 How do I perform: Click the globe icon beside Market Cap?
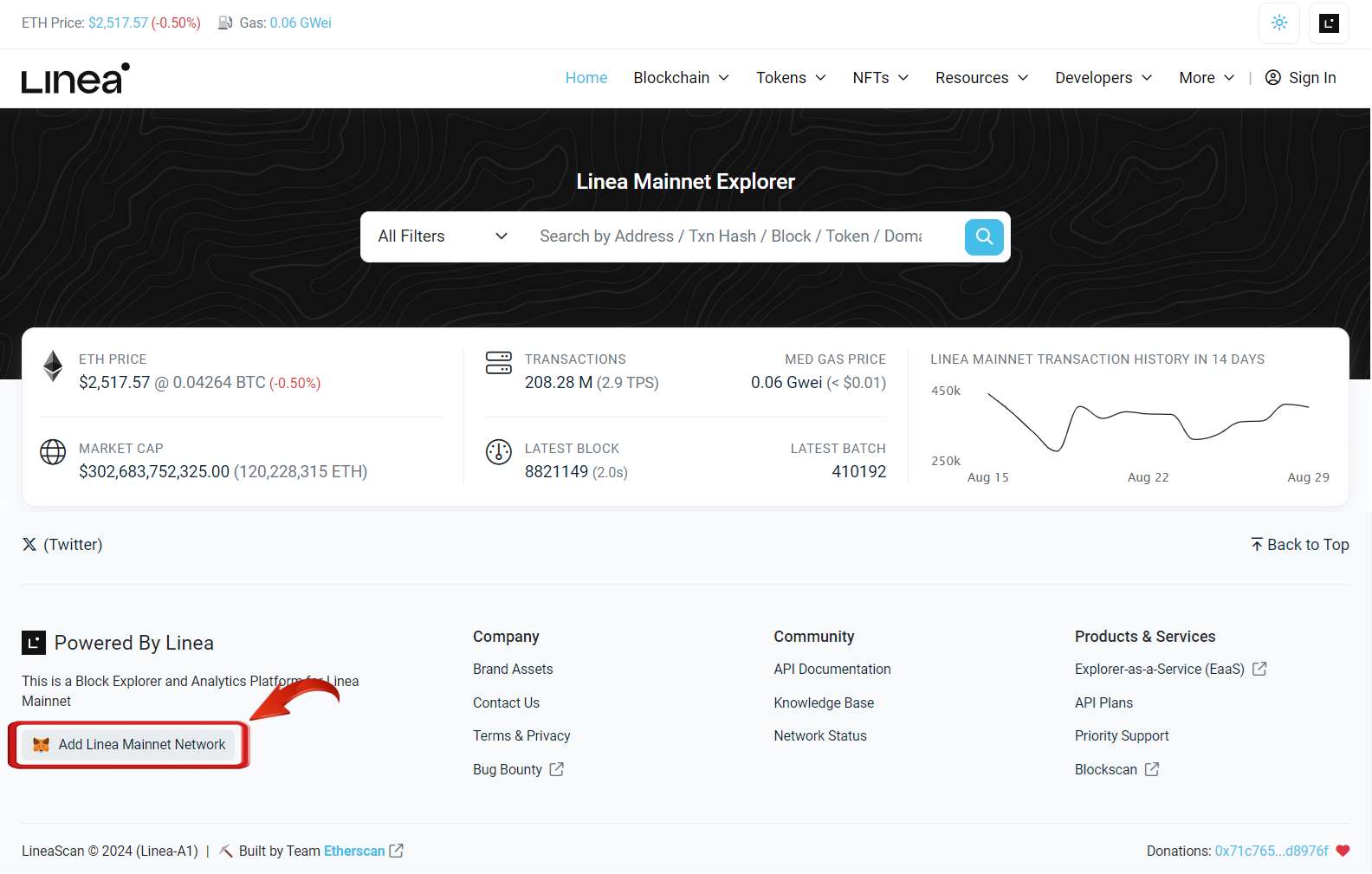(53, 452)
